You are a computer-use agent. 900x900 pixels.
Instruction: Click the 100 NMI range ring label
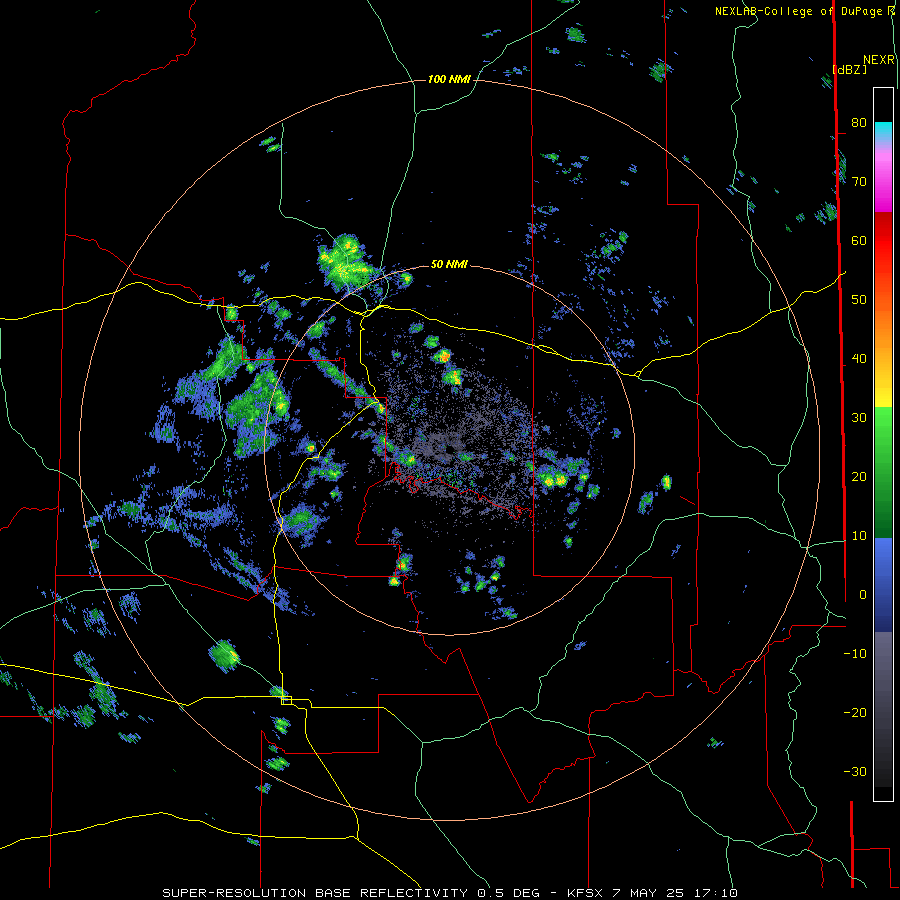(x=449, y=79)
